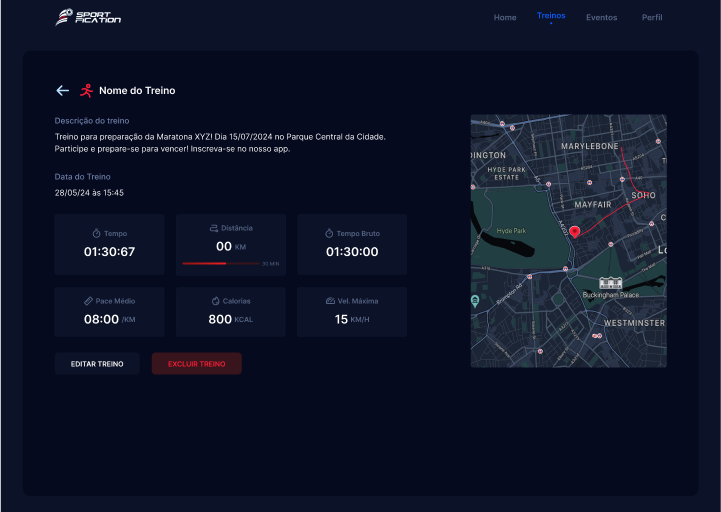The height and width of the screenshot is (512, 721).
Task: Open the Perfil menu item
Action: point(652,17)
